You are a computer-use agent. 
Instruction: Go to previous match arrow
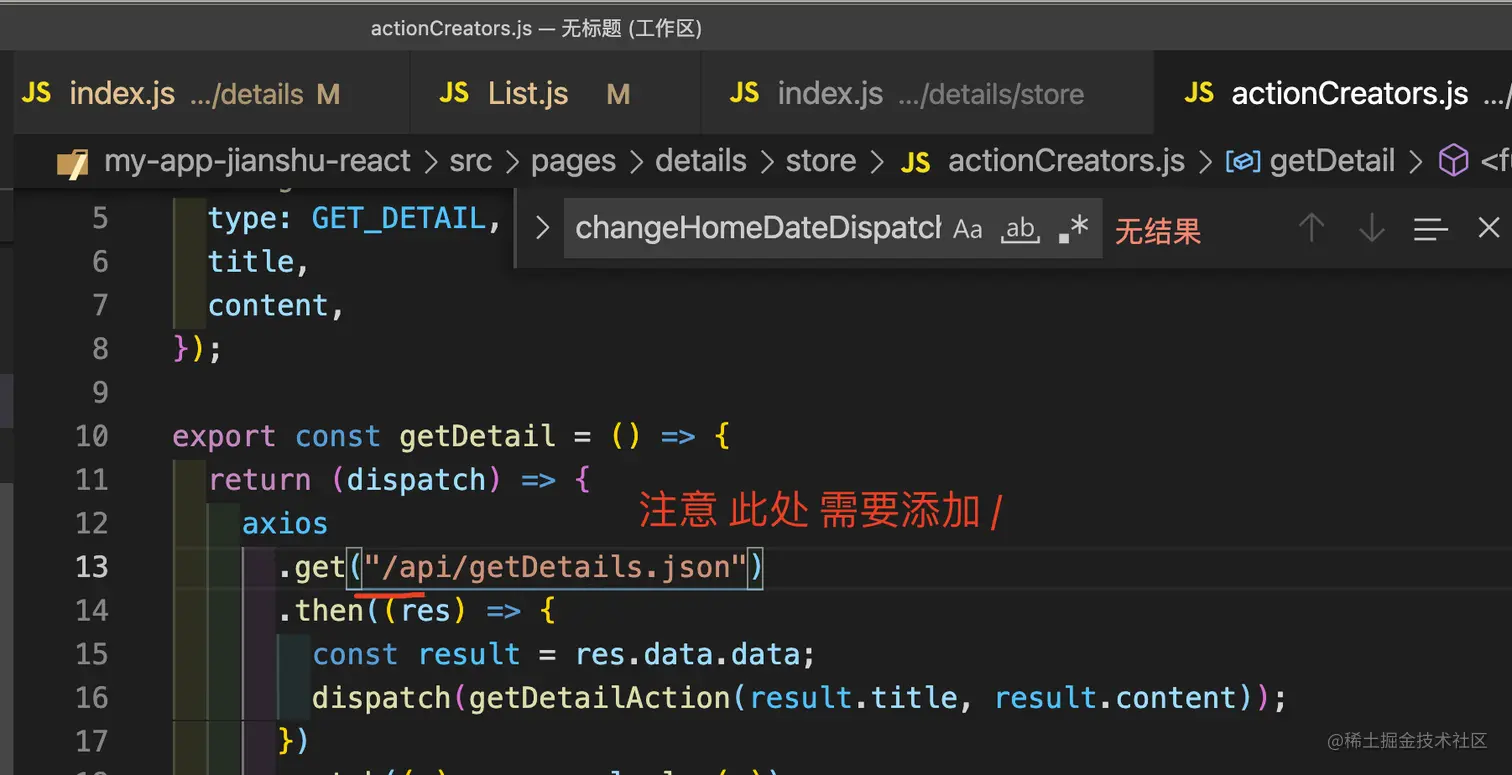[1311, 229]
